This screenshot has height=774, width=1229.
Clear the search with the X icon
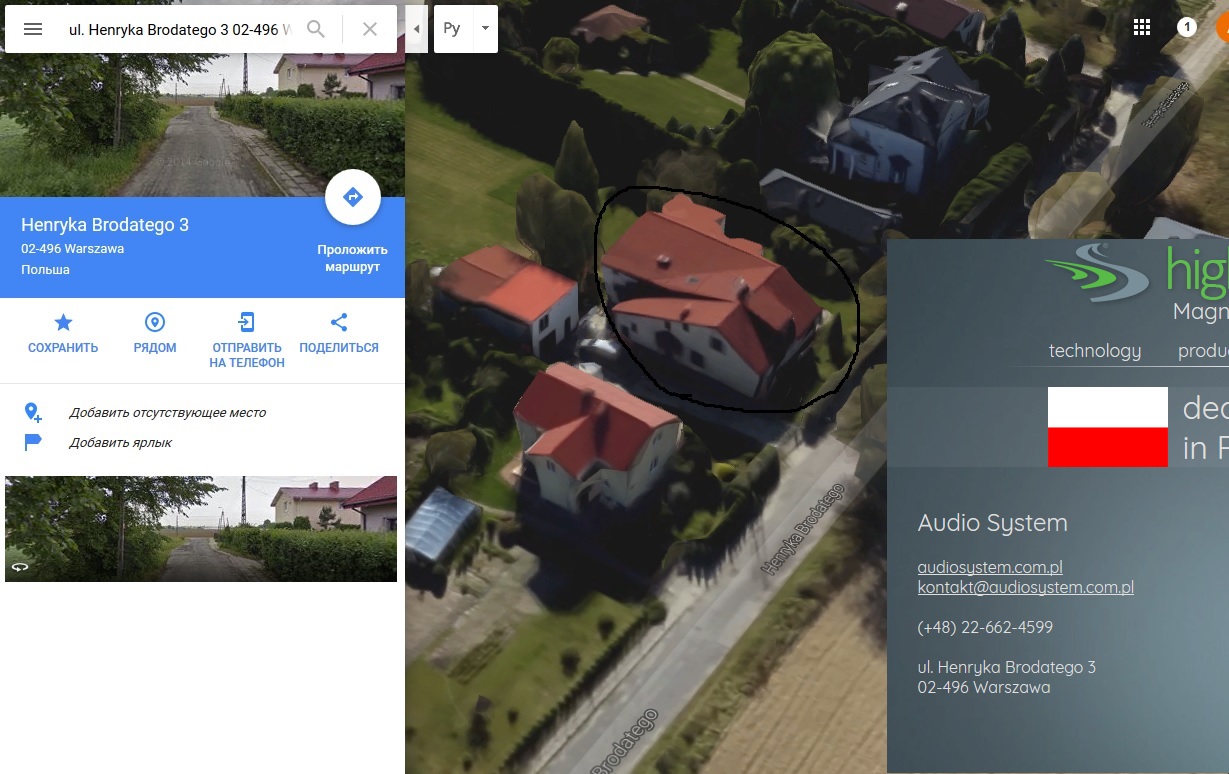tap(370, 29)
